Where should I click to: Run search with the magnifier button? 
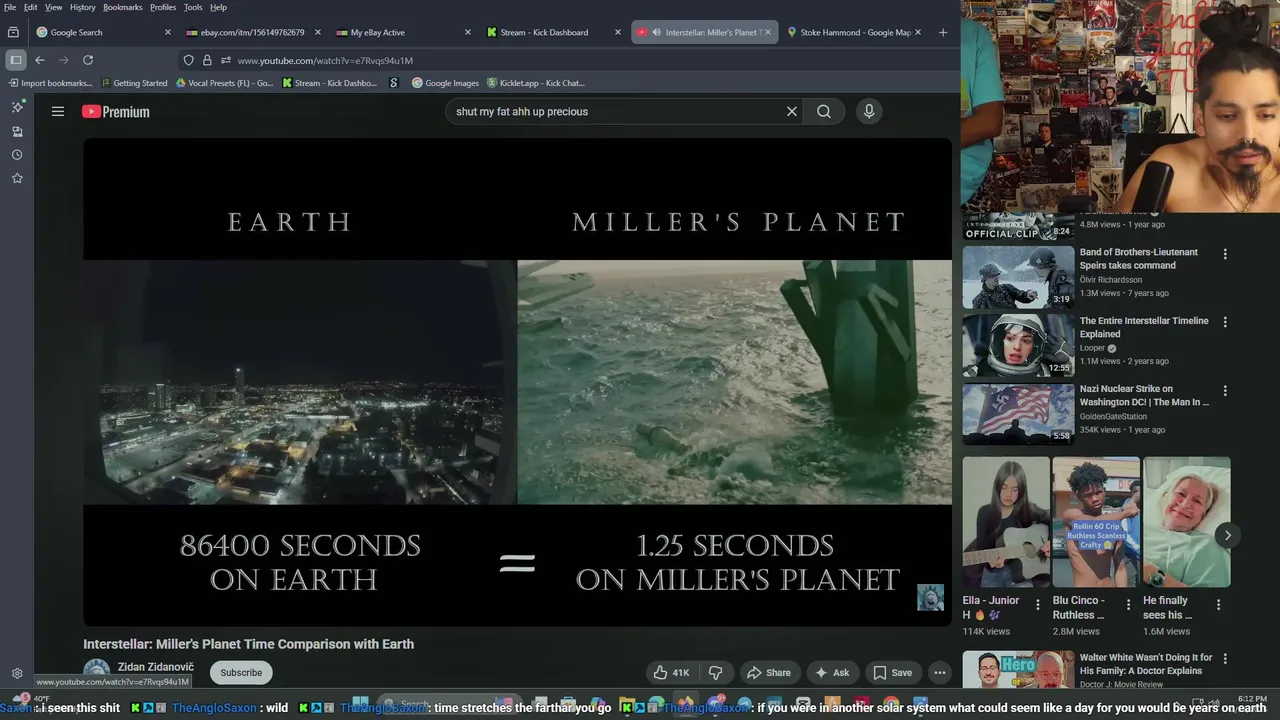(824, 112)
